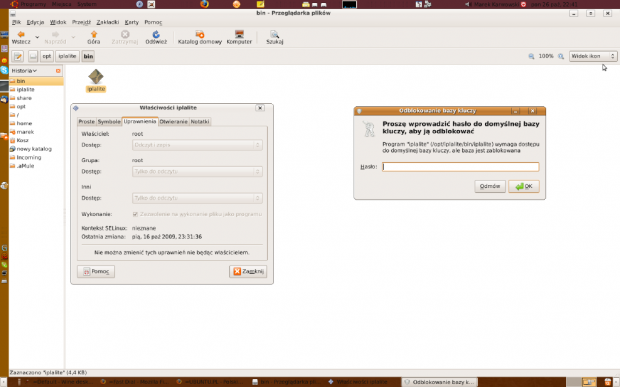This screenshot has width=620, height=387.
Task: Switch to Odblokowanie bazy taskbar entry
Action: [439, 382]
